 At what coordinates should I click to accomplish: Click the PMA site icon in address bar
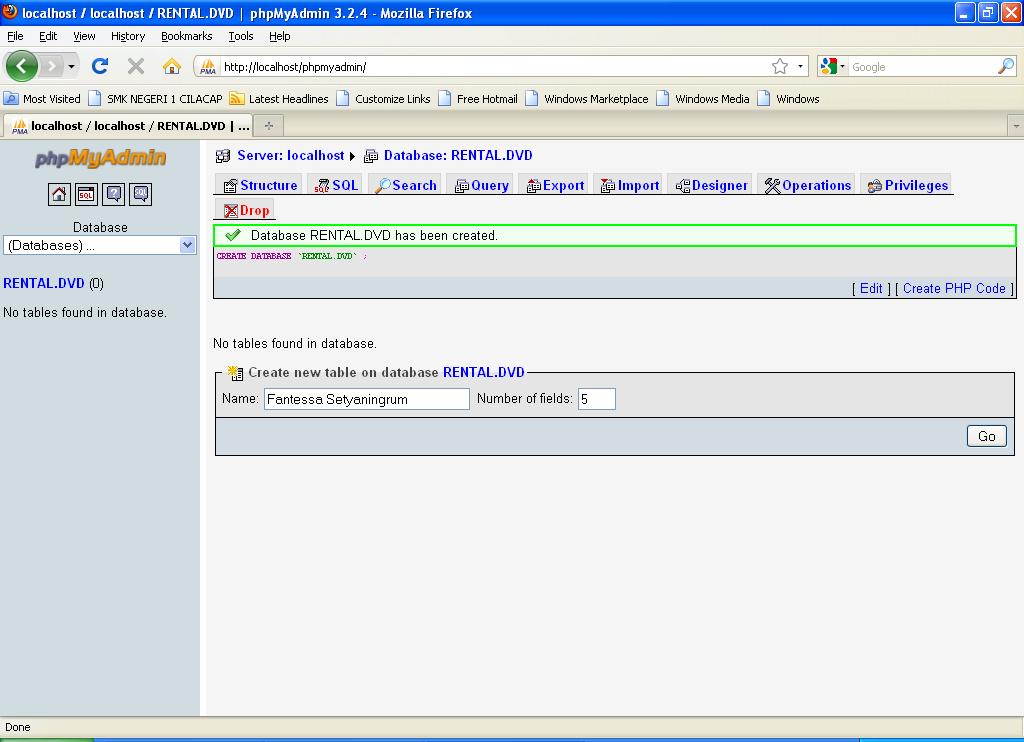click(x=208, y=66)
